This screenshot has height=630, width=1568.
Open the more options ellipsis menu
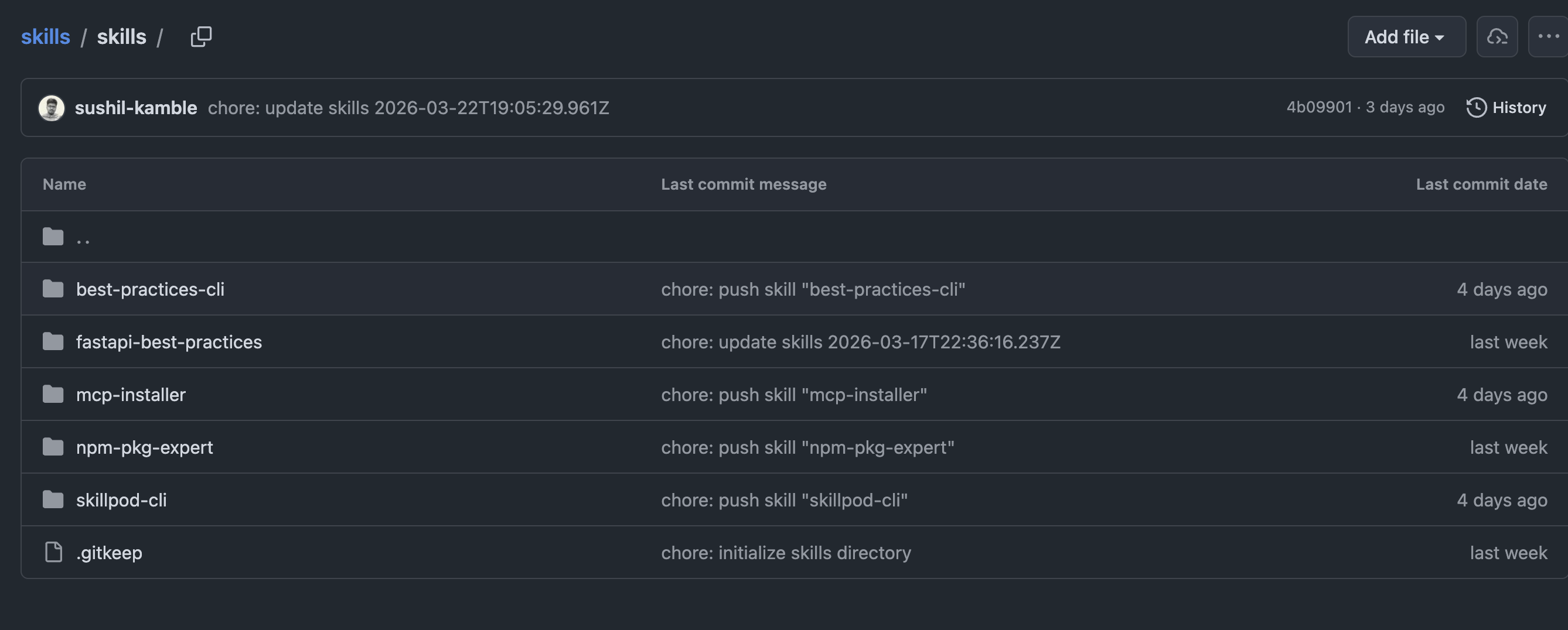pos(1548,37)
